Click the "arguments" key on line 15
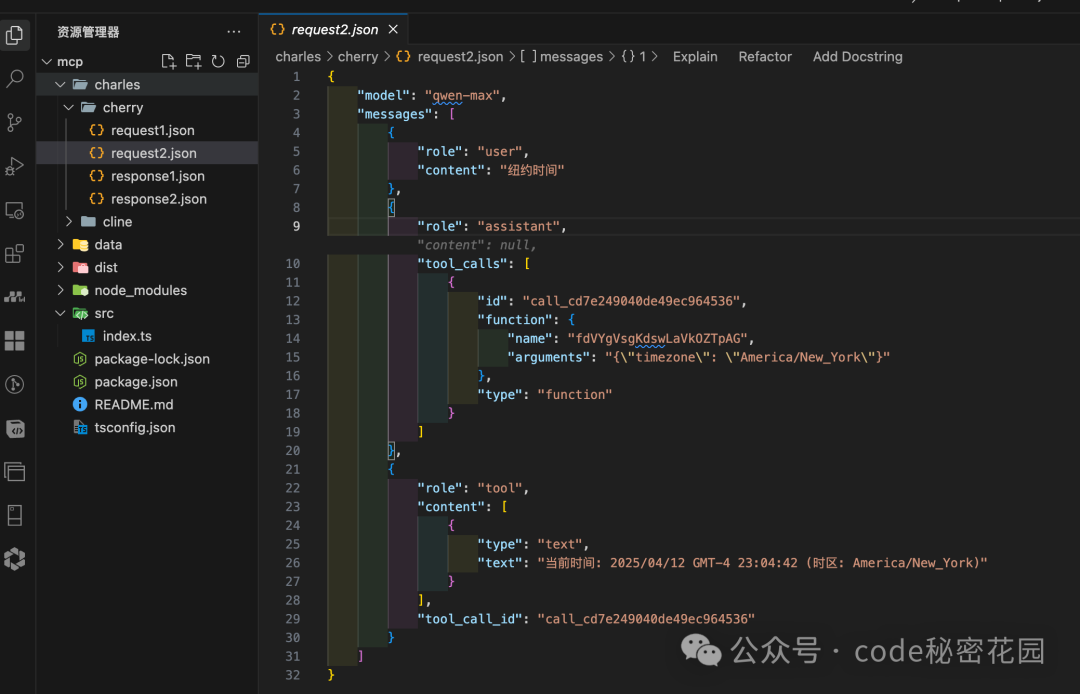The image size is (1080, 694). point(549,357)
